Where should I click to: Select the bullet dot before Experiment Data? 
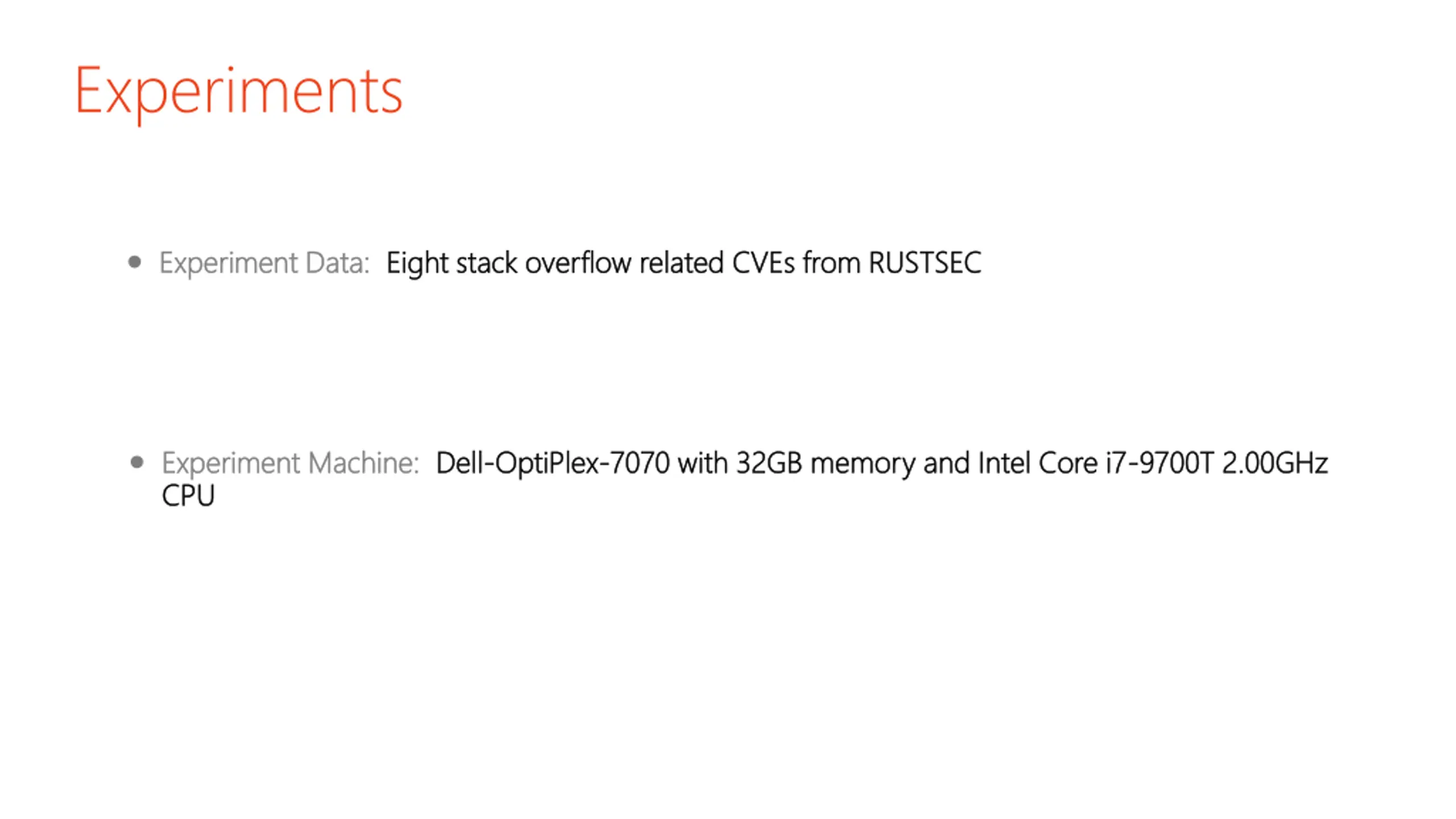pyautogui.click(x=135, y=262)
